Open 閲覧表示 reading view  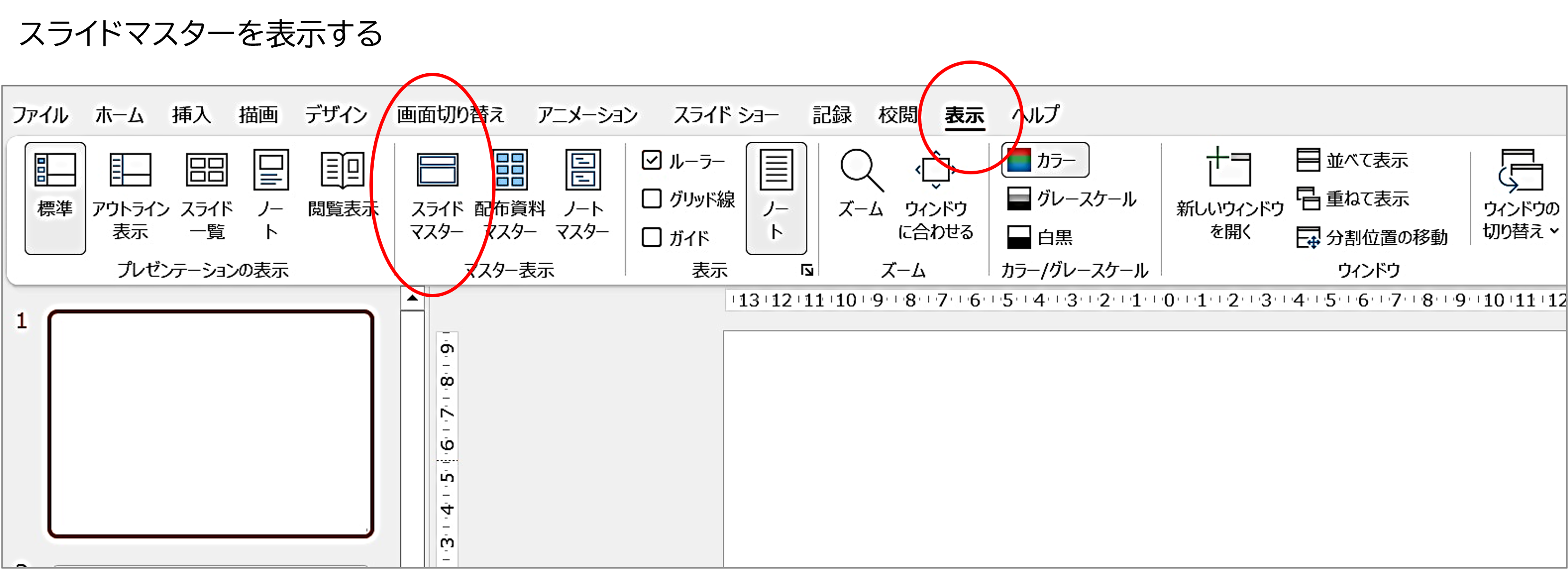click(342, 170)
